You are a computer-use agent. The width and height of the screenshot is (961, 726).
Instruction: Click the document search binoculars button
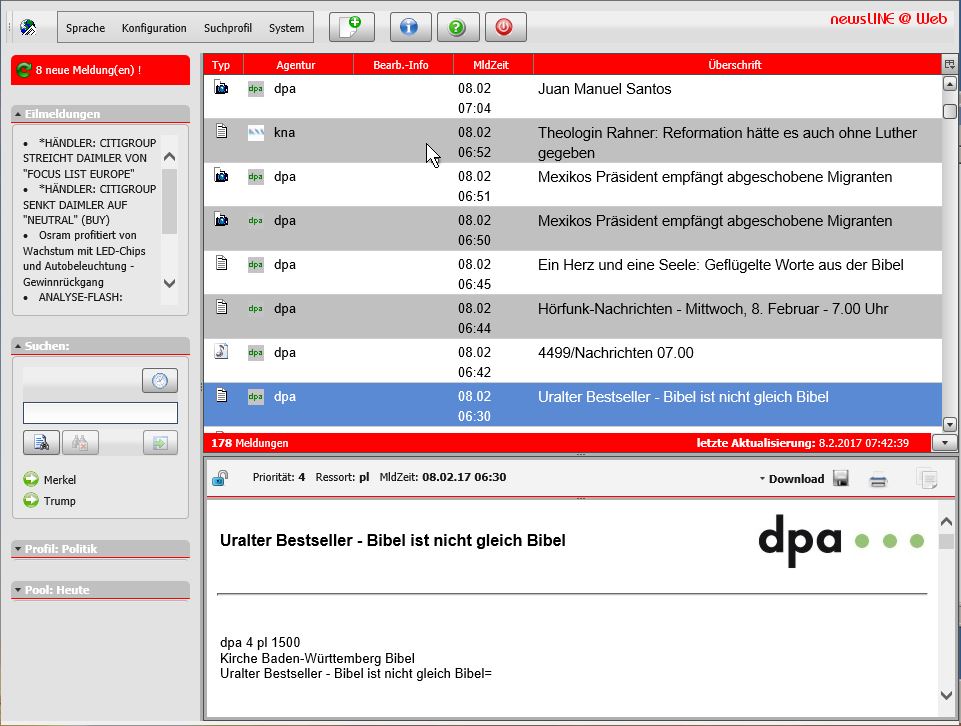pyautogui.click(x=42, y=442)
